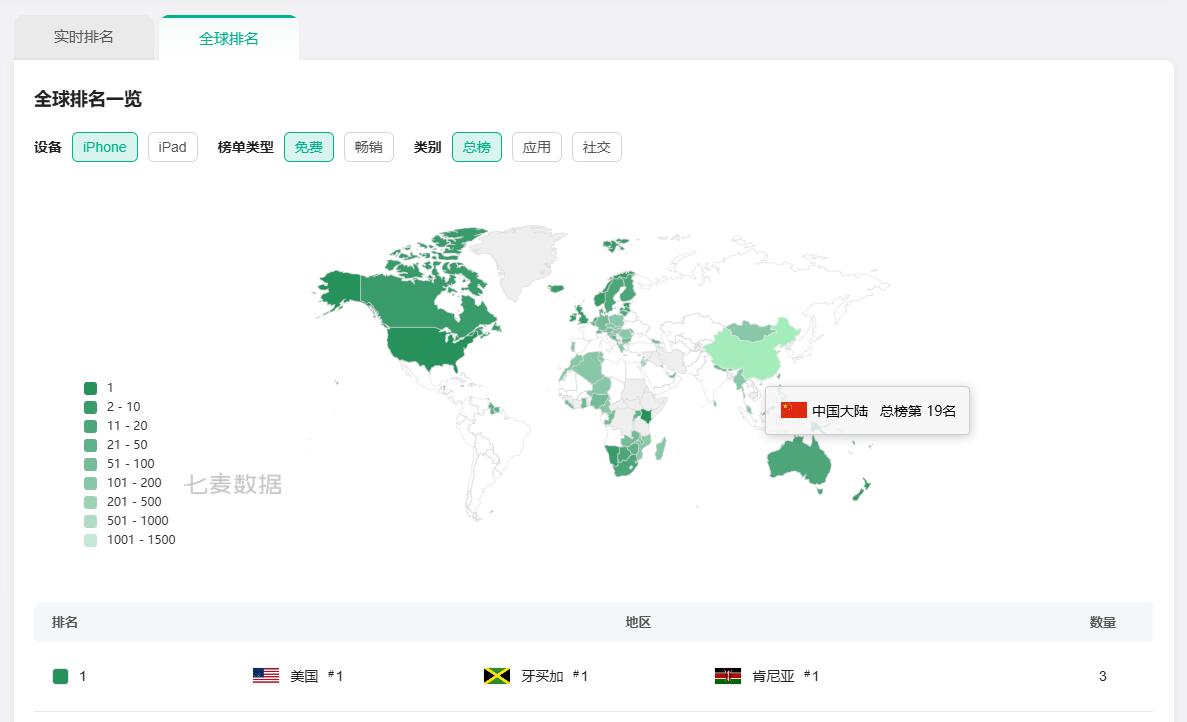Click the China flag in the tooltip
The width and height of the screenshot is (1187, 722).
(x=793, y=410)
